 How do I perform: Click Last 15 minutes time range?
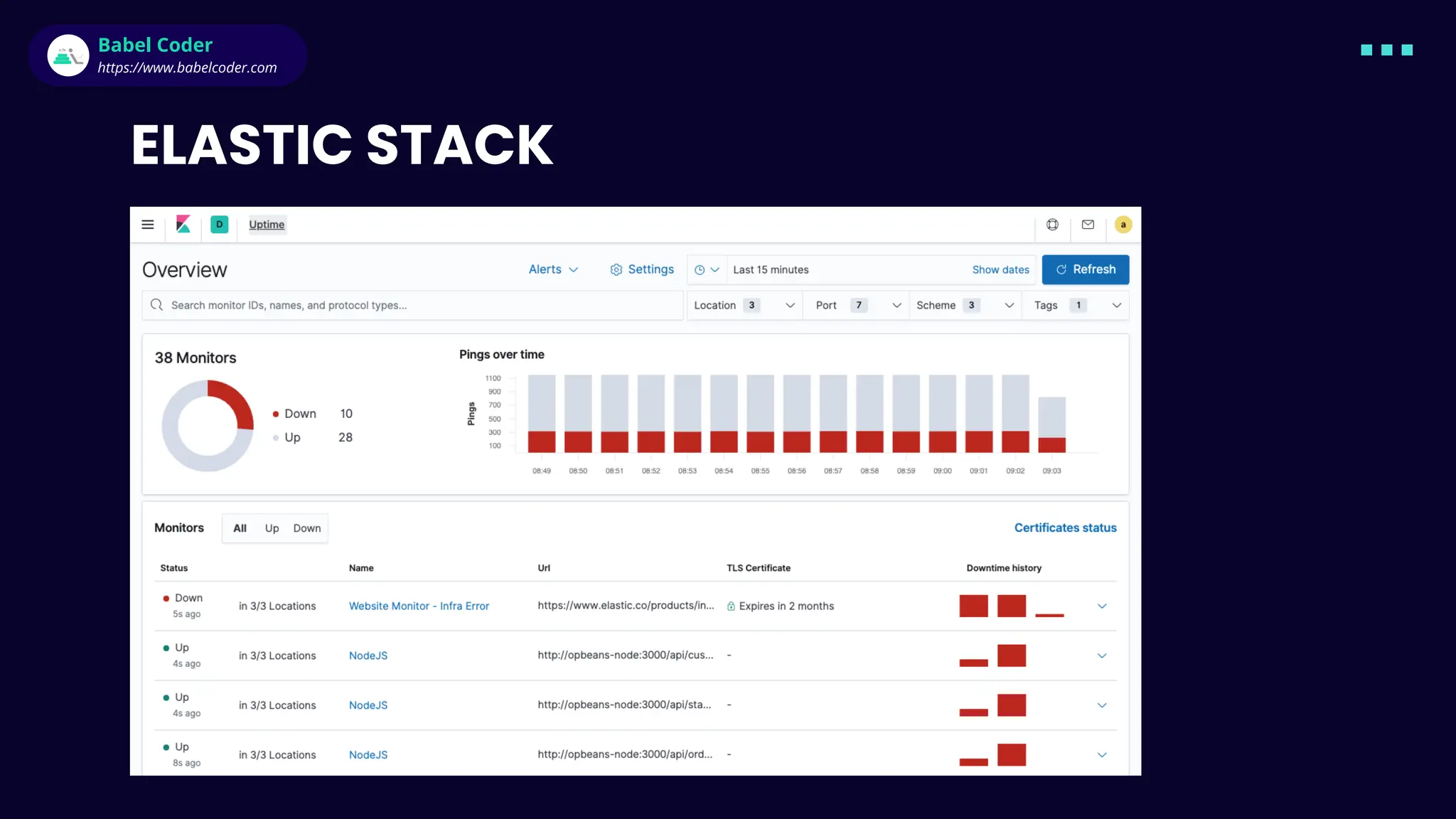coord(771,270)
